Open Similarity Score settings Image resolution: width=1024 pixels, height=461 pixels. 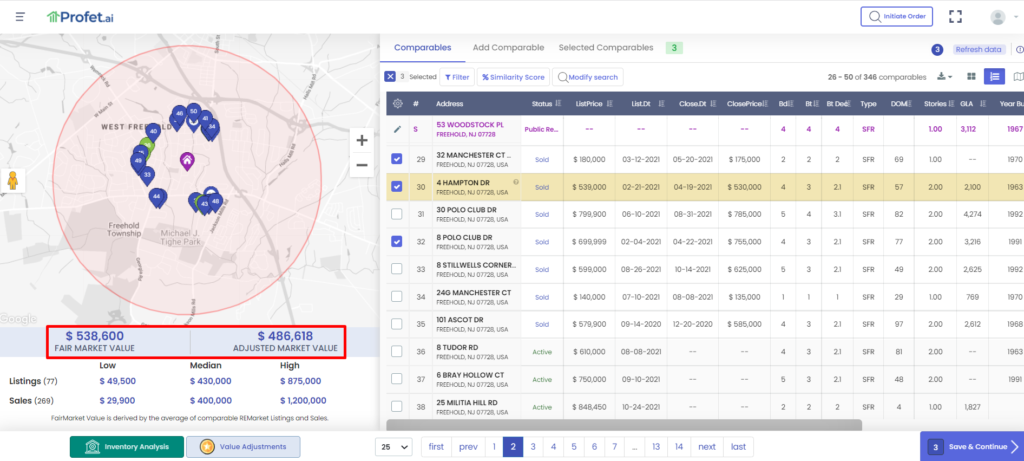click(513, 77)
